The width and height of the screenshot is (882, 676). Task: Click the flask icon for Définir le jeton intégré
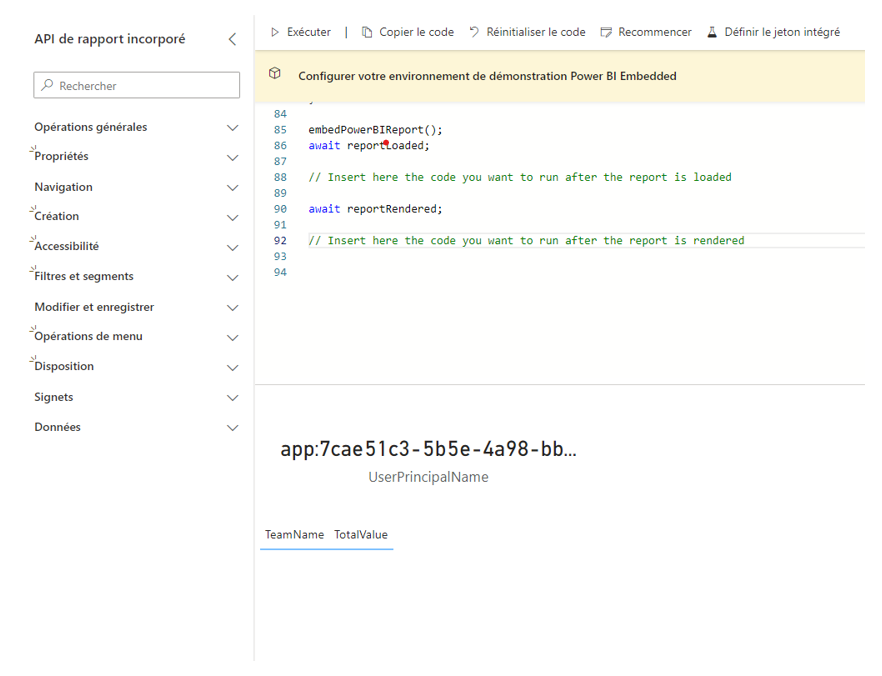tap(712, 32)
